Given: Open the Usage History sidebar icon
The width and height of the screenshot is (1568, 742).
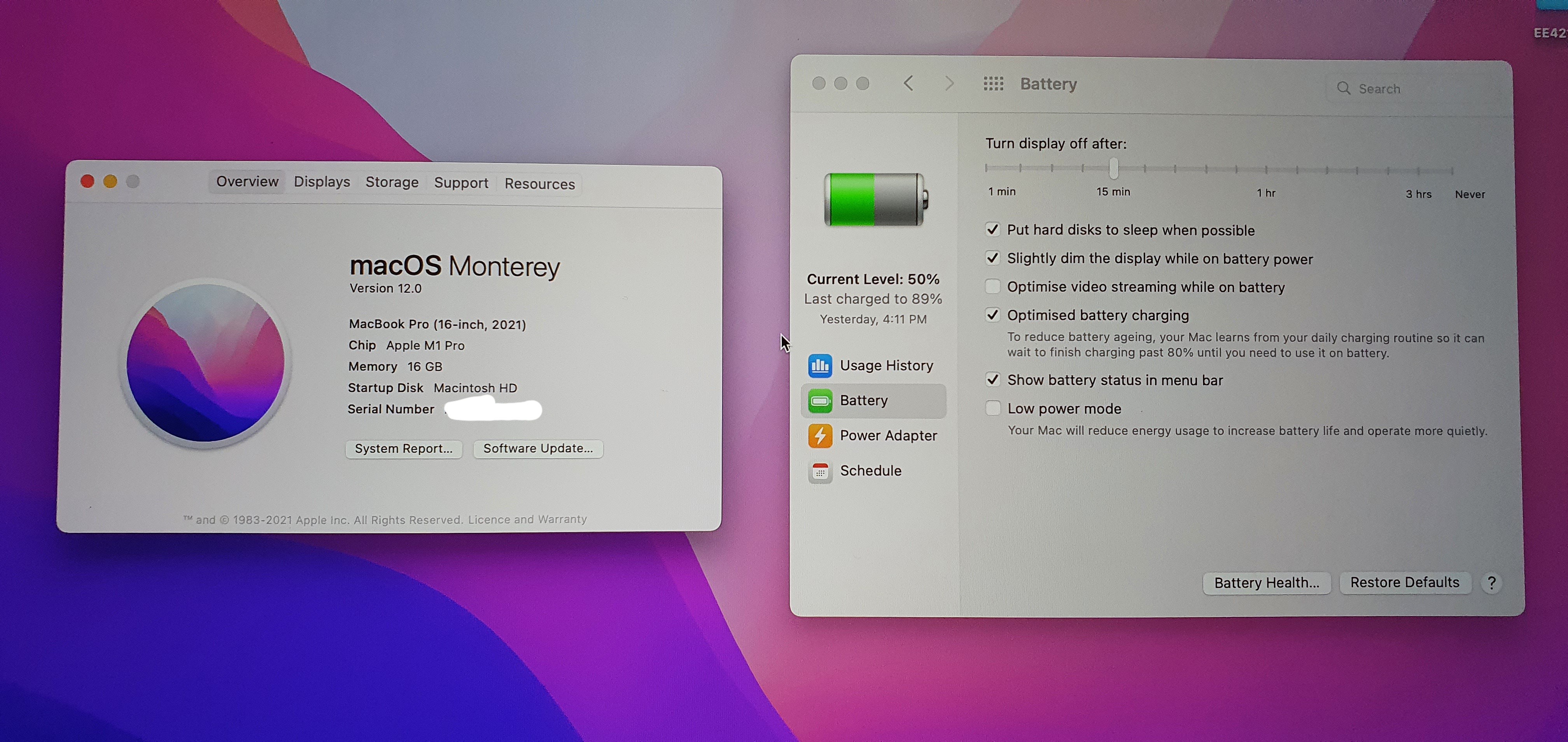Looking at the screenshot, I should [x=820, y=365].
